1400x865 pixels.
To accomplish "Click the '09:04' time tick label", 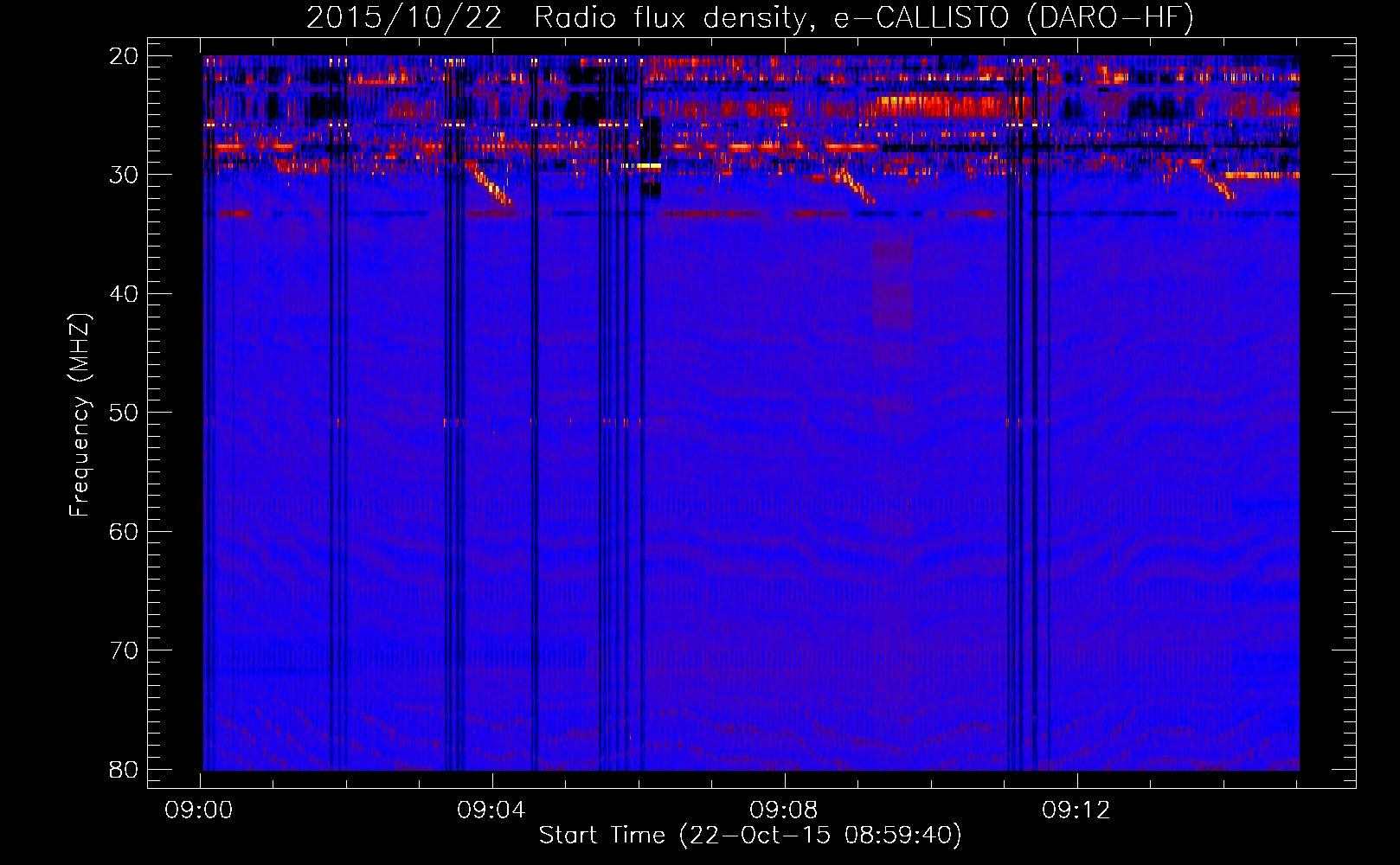I will click(x=491, y=811).
